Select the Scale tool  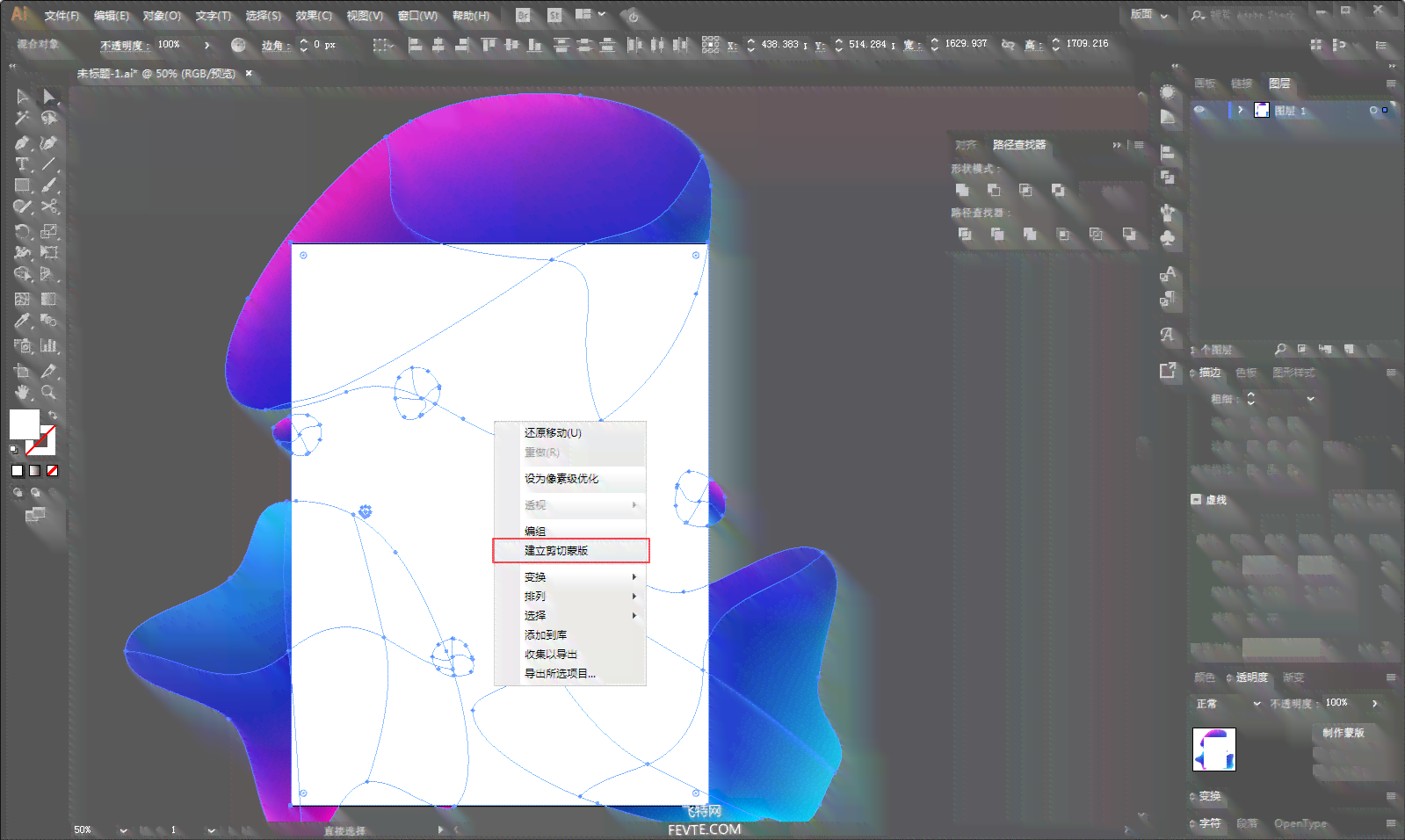pyautogui.click(x=49, y=232)
